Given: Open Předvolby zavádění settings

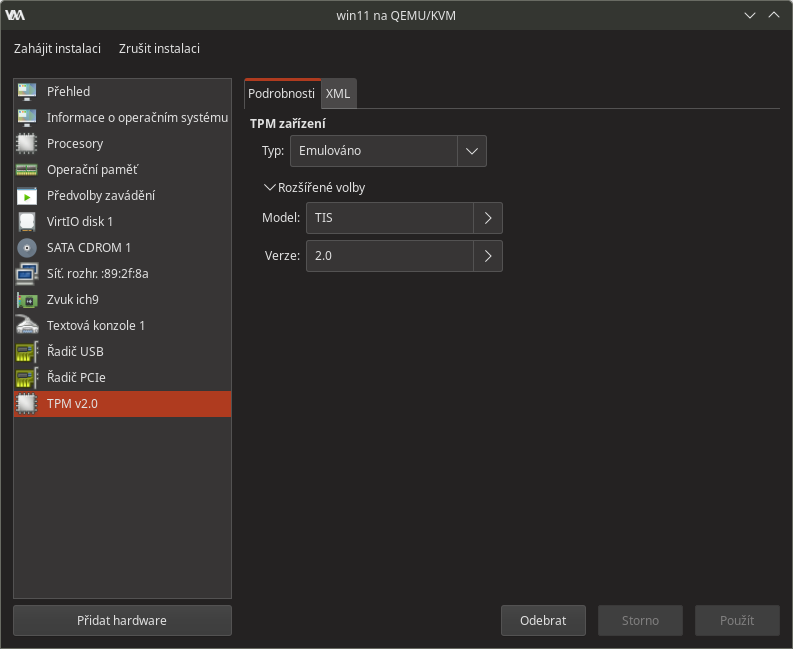Looking at the screenshot, I should tap(122, 196).
